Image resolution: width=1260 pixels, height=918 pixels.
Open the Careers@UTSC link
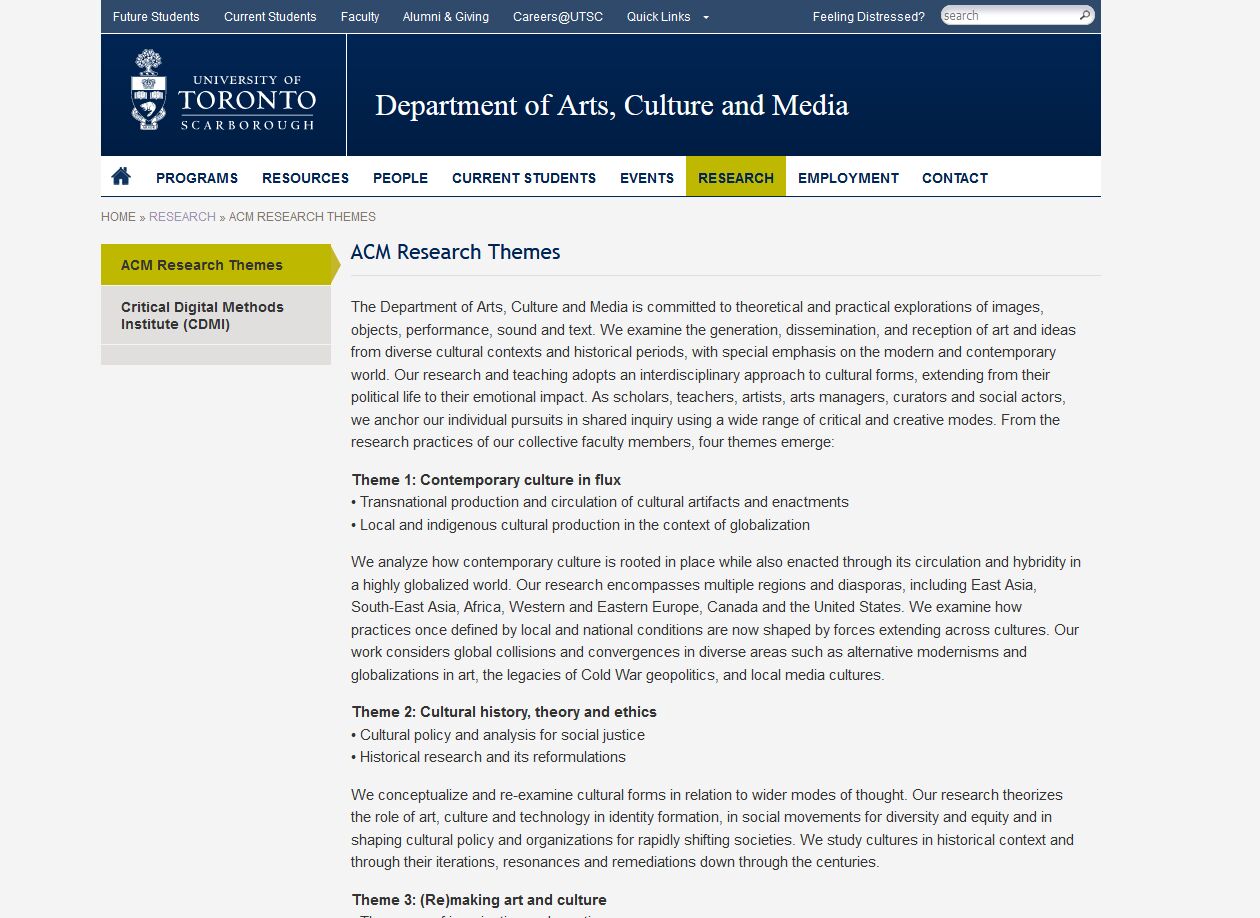click(x=558, y=17)
